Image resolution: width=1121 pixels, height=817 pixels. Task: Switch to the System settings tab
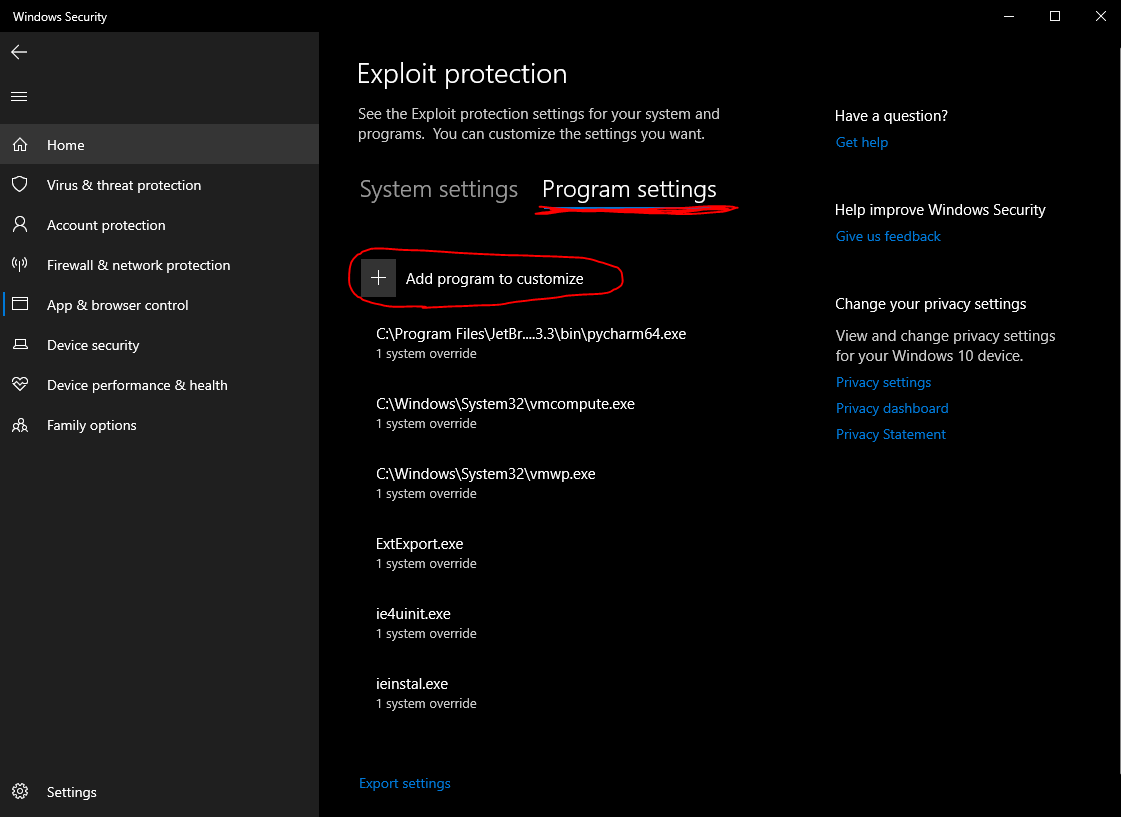click(438, 190)
